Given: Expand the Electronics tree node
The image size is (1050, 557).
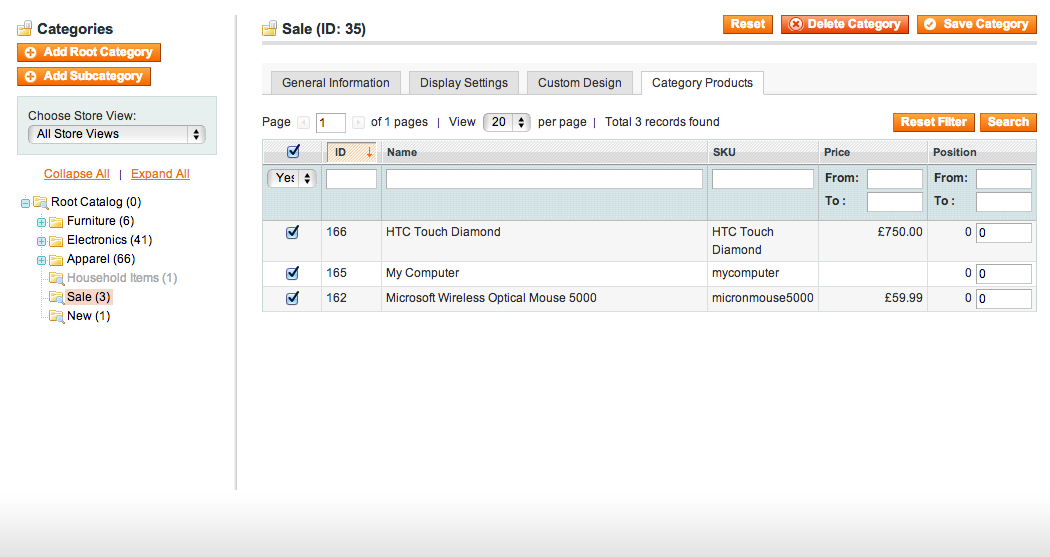Looking at the screenshot, I should pyautogui.click(x=42, y=241).
